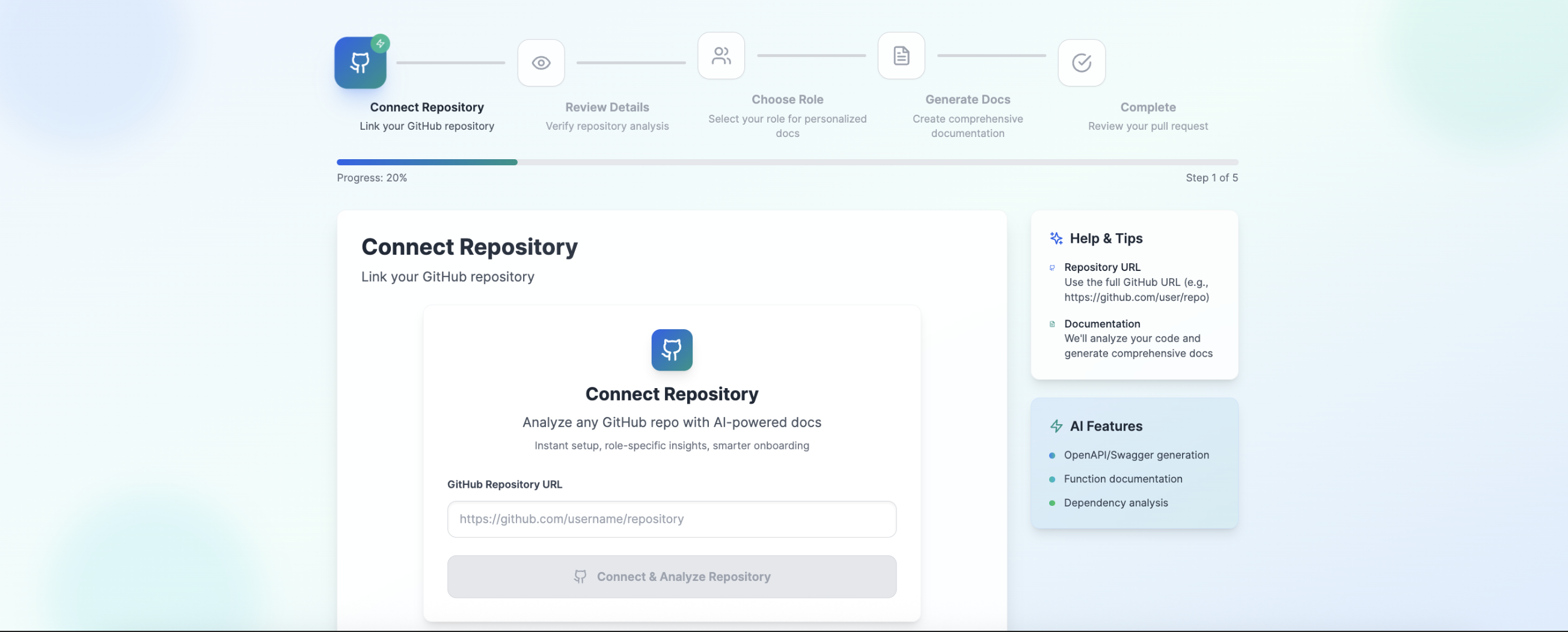Image resolution: width=1568 pixels, height=632 pixels.
Task: Focus the GitHub Repository URL input field
Action: 672,519
